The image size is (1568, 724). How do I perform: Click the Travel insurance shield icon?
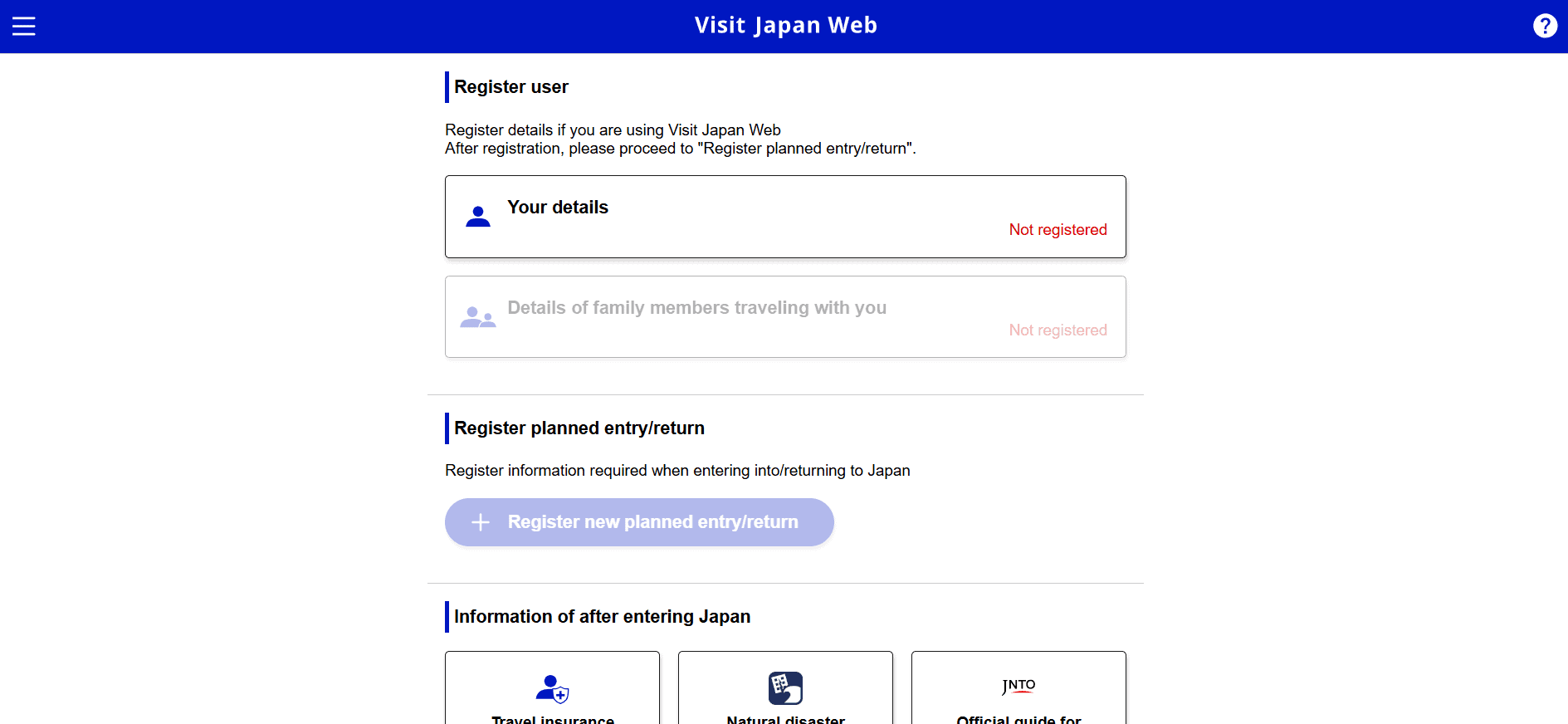coord(553,689)
